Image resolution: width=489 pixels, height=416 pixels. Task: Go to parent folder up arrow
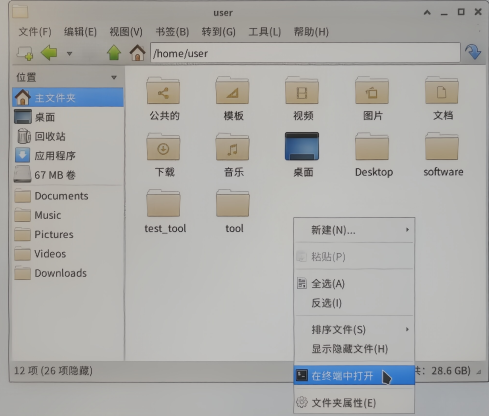click(114, 53)
